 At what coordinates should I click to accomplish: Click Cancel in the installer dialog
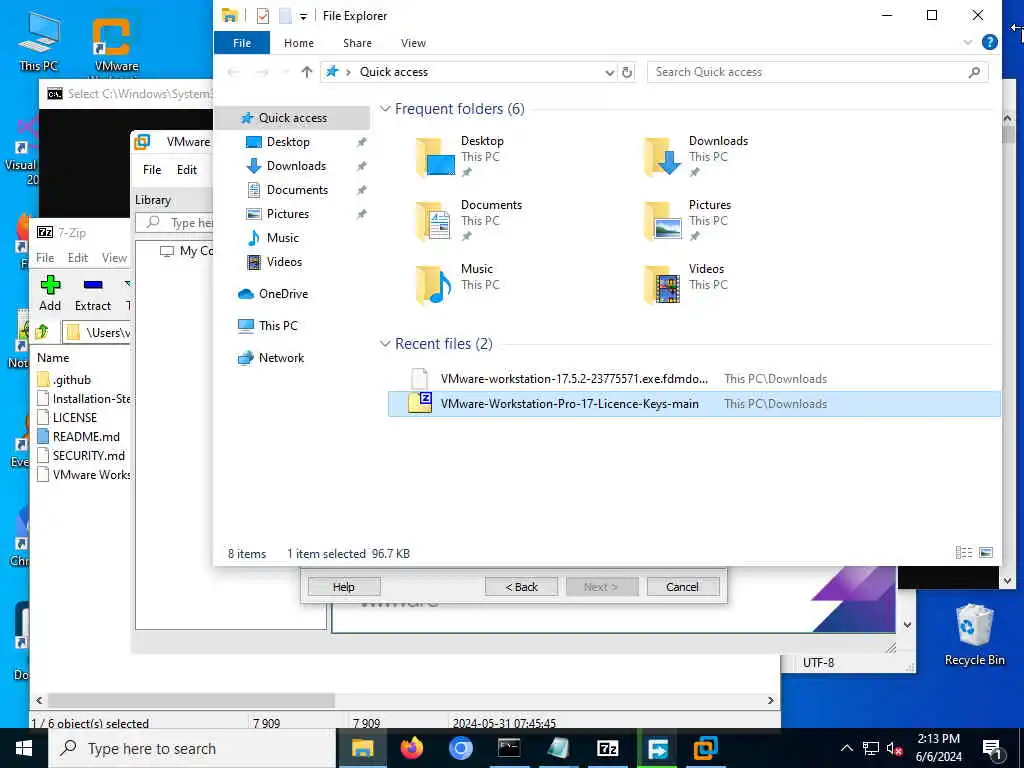[682, 587]
